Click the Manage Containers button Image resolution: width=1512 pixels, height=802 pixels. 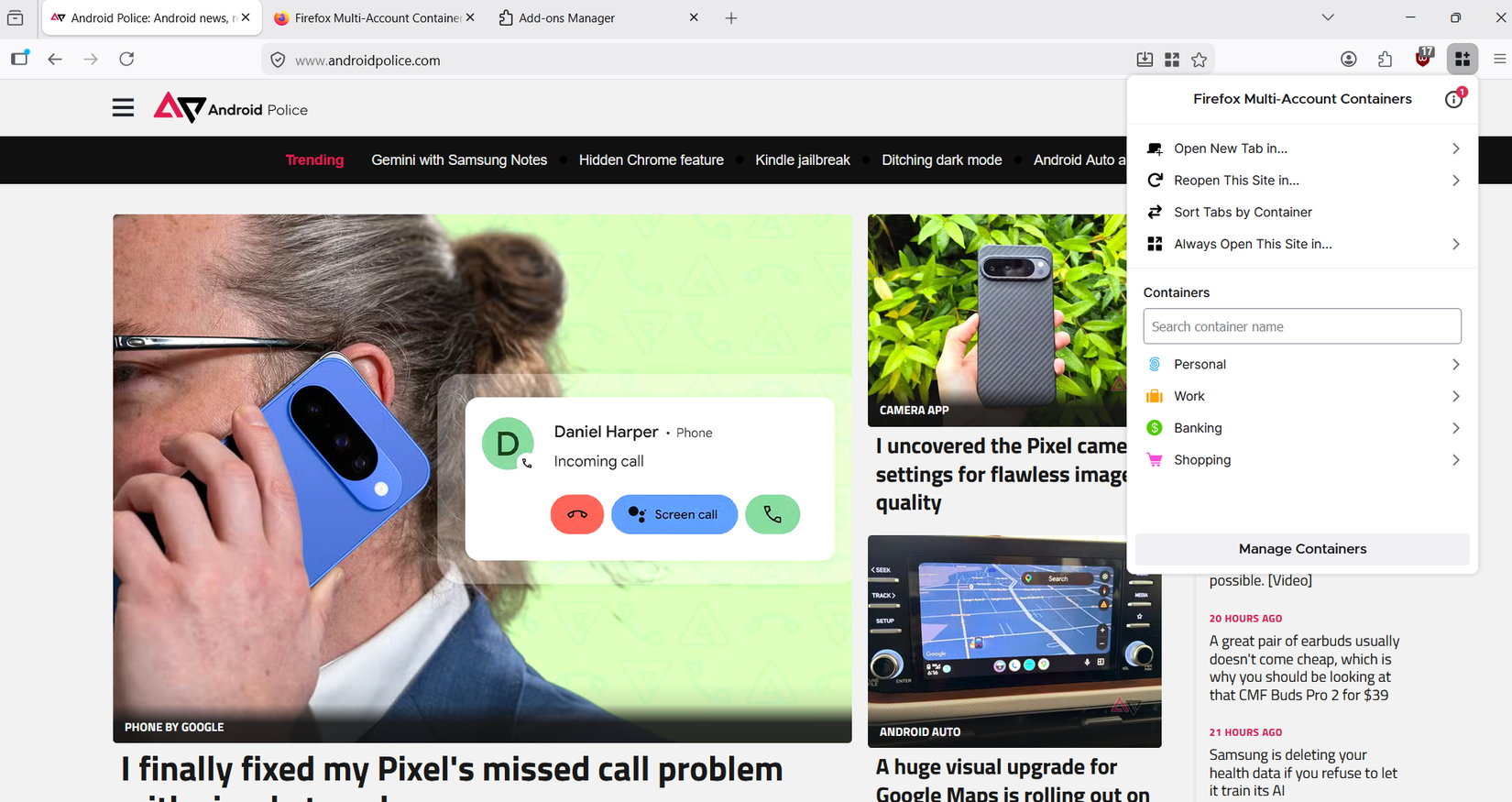[1302, 549]
